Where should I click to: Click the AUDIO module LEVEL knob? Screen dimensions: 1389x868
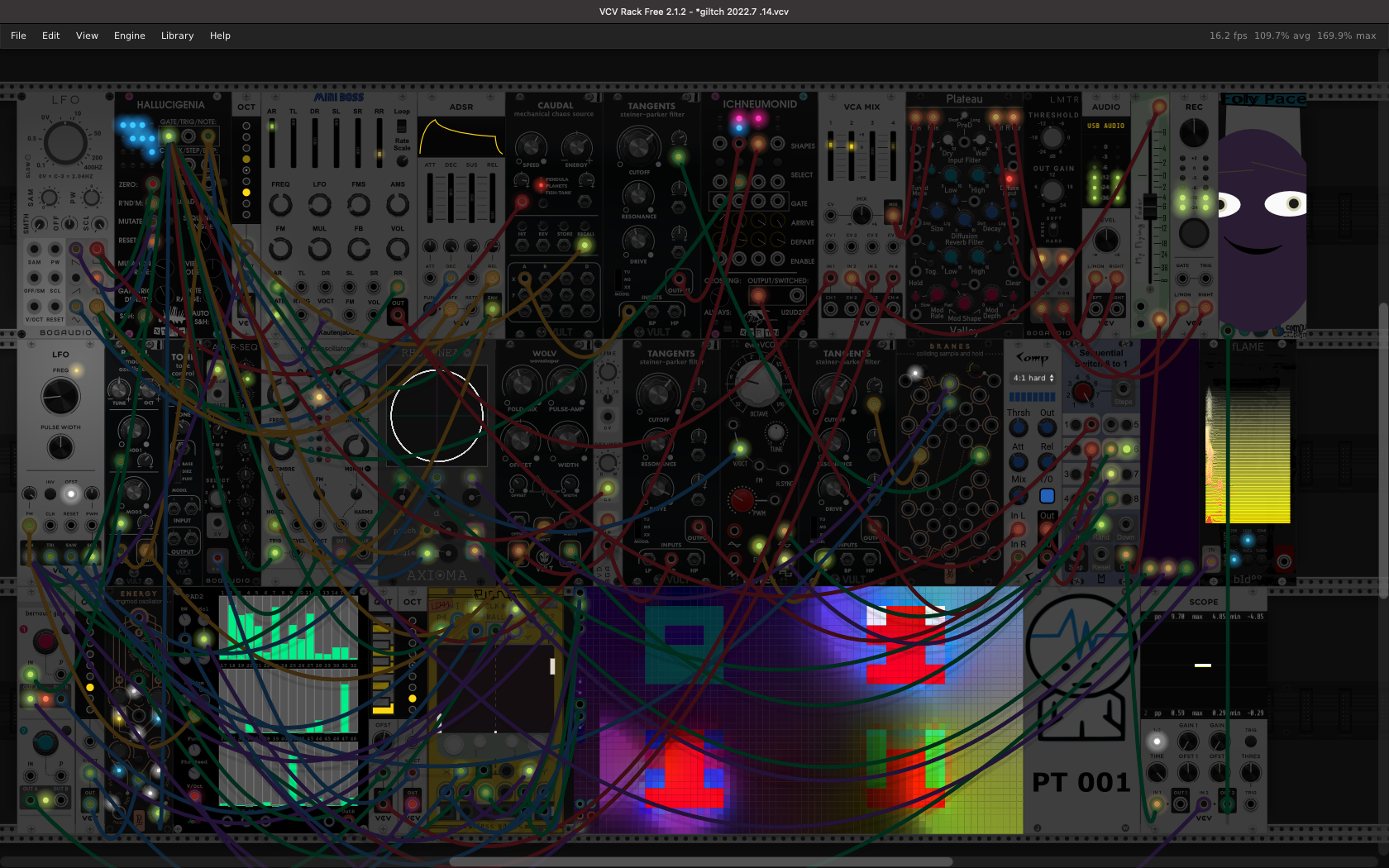click(x=1106, y=241)
